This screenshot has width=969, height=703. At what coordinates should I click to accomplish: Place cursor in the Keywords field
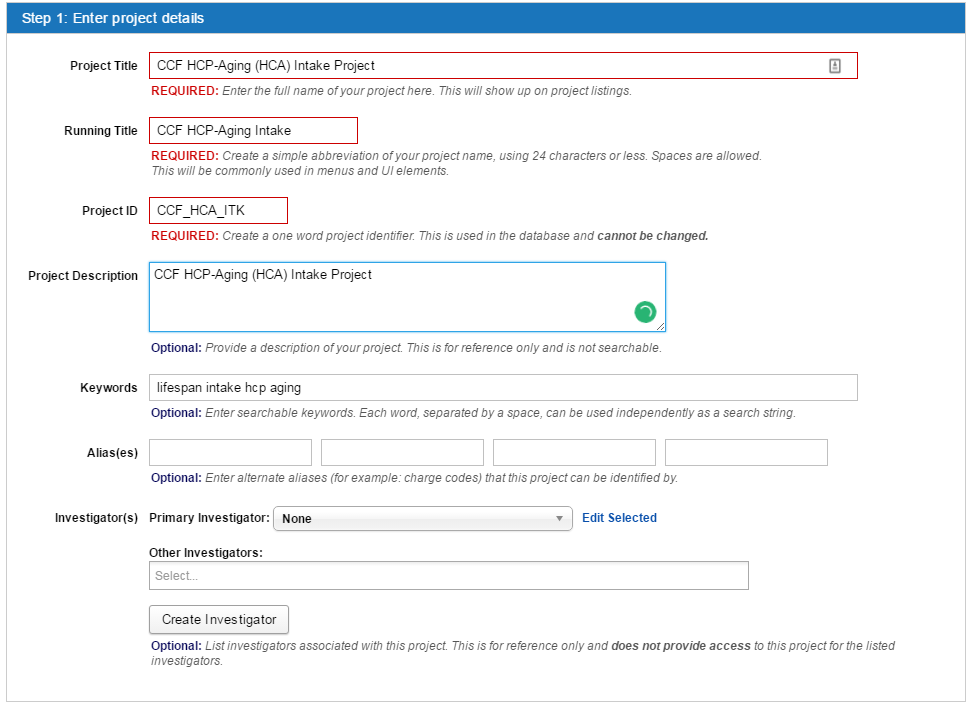pyautogui.click(x=503, y=387)
